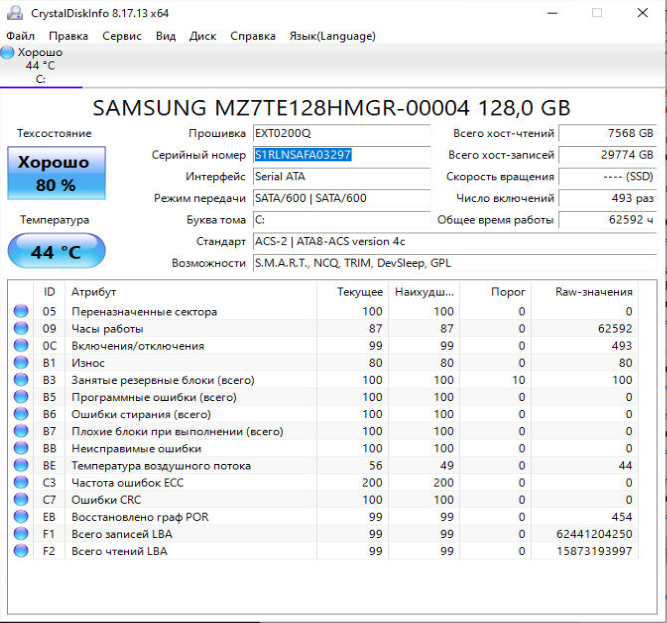667x623 pixels.
Task: Click status orb for Плохие блоки при выполнении row
Action: pos(21,431)
